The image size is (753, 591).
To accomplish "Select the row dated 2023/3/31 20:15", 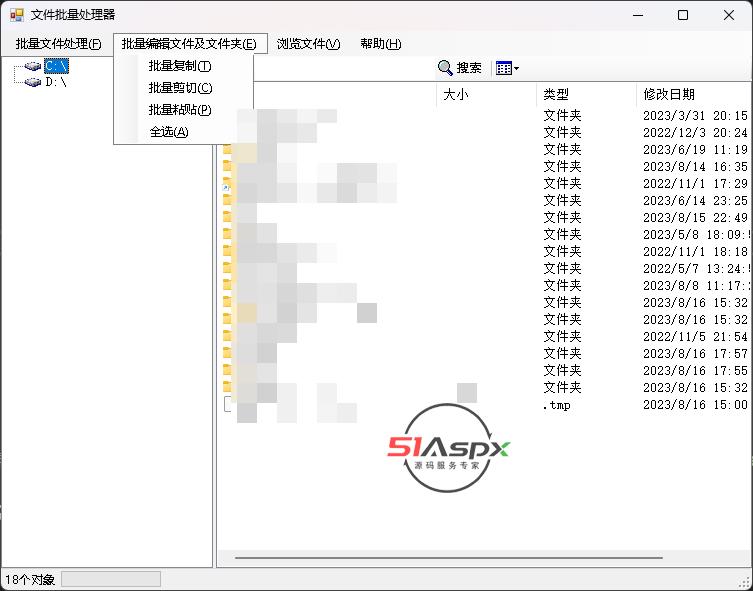I will point(485,116).
